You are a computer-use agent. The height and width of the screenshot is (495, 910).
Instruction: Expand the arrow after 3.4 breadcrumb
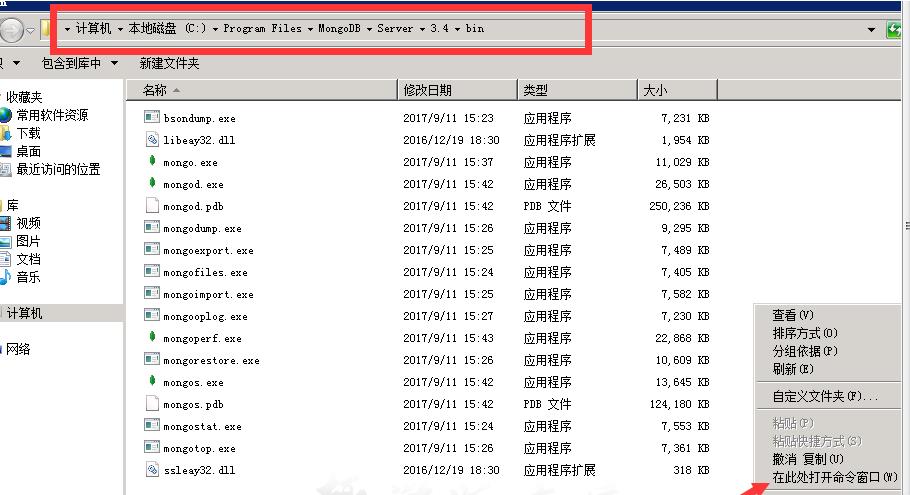[457, 29]
